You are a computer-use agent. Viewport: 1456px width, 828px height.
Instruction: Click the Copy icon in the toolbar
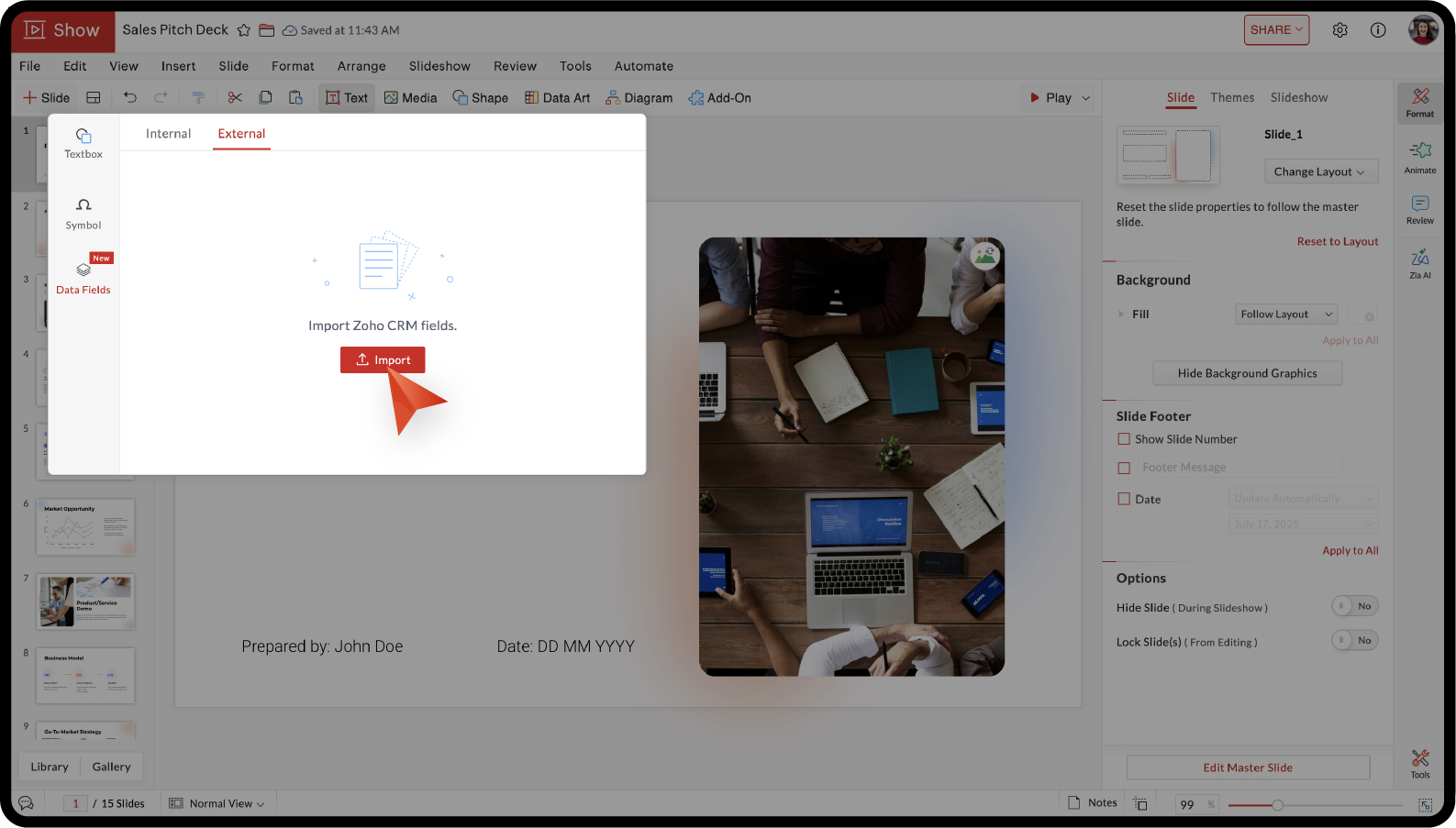pos(265,97)
